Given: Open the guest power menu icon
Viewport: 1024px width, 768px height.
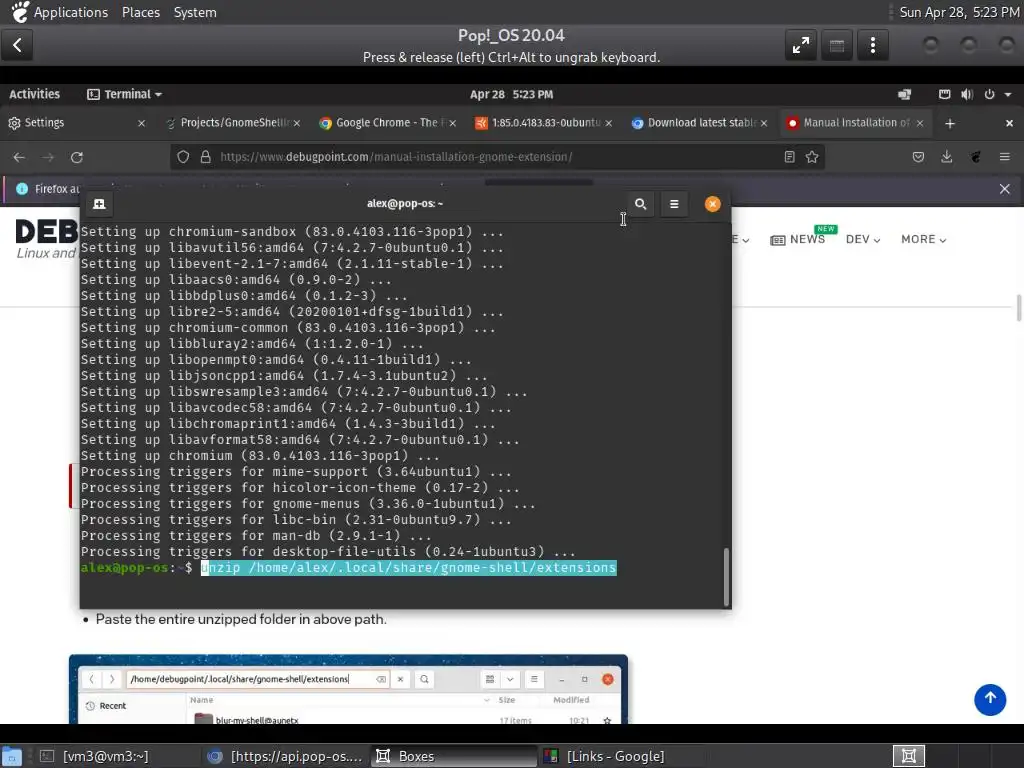Looking at the screenshot, I should point(989,95).
